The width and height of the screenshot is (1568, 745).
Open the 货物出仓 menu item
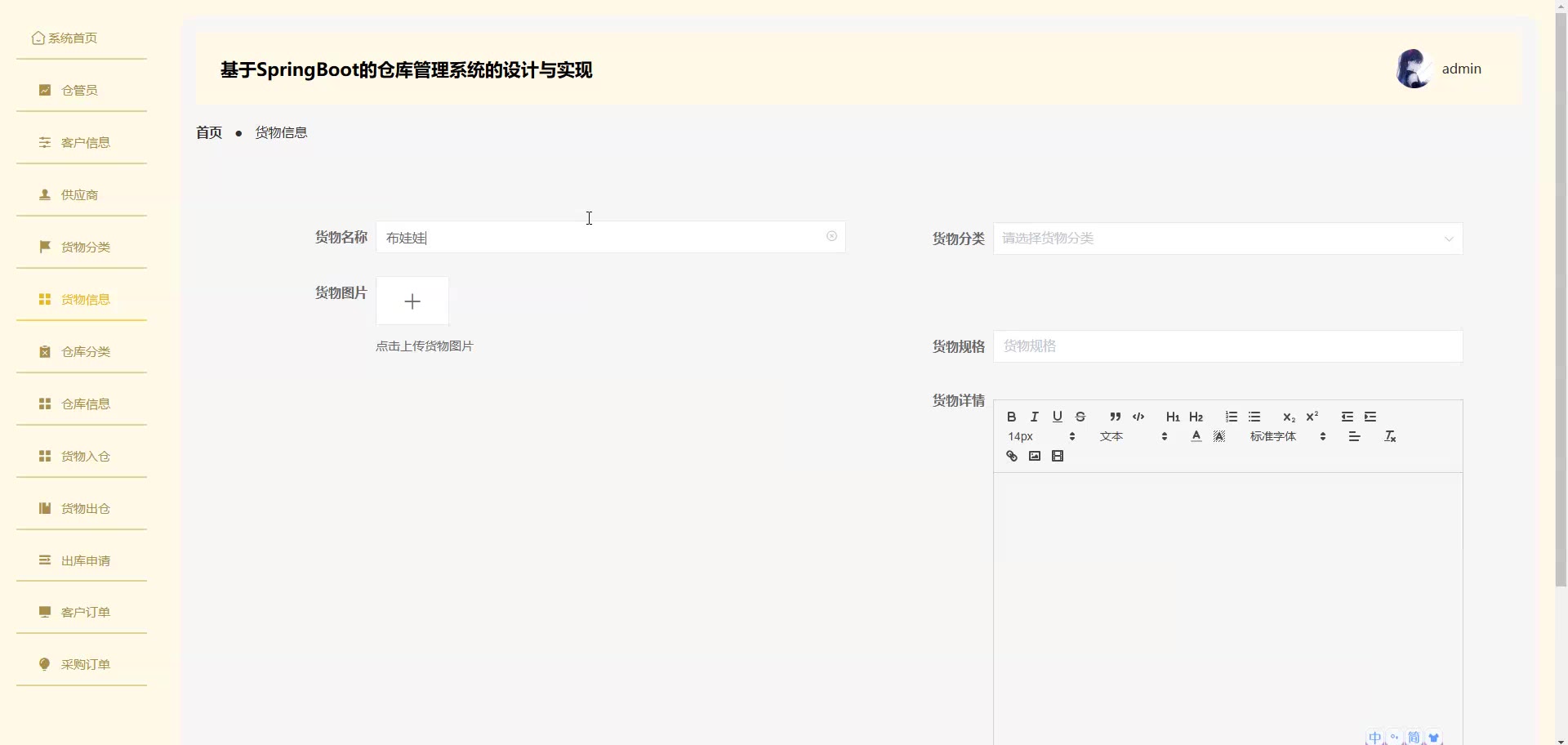[x=81, y=508]
